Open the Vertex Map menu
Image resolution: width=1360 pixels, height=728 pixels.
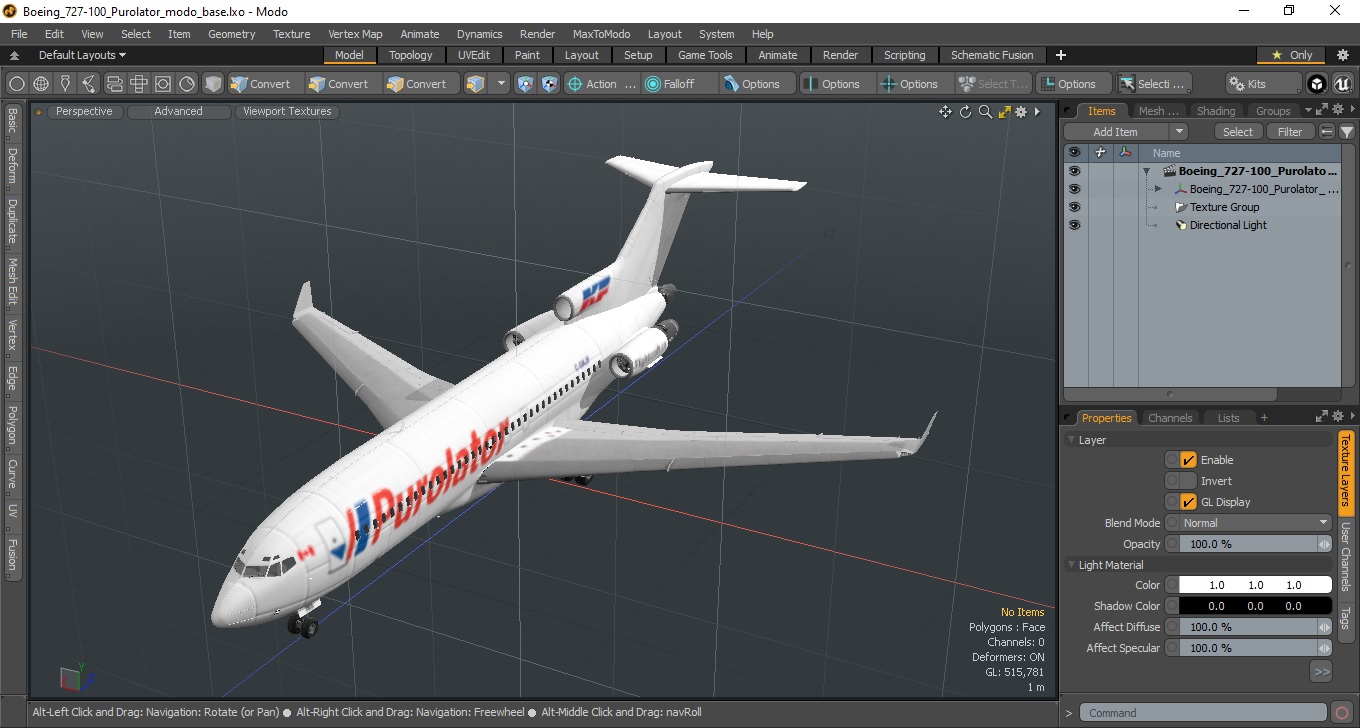pyautogui.click(x=355, y=34)
